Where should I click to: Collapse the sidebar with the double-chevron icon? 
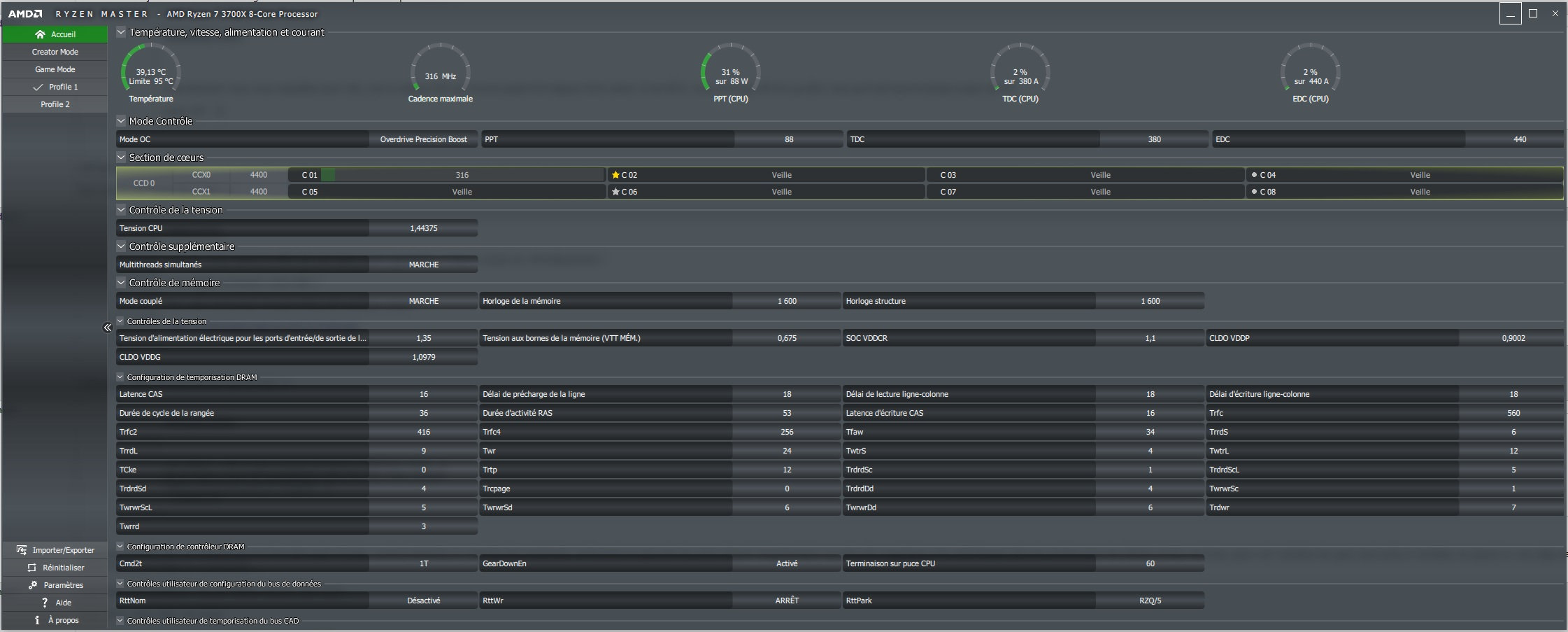pos(108,328)
